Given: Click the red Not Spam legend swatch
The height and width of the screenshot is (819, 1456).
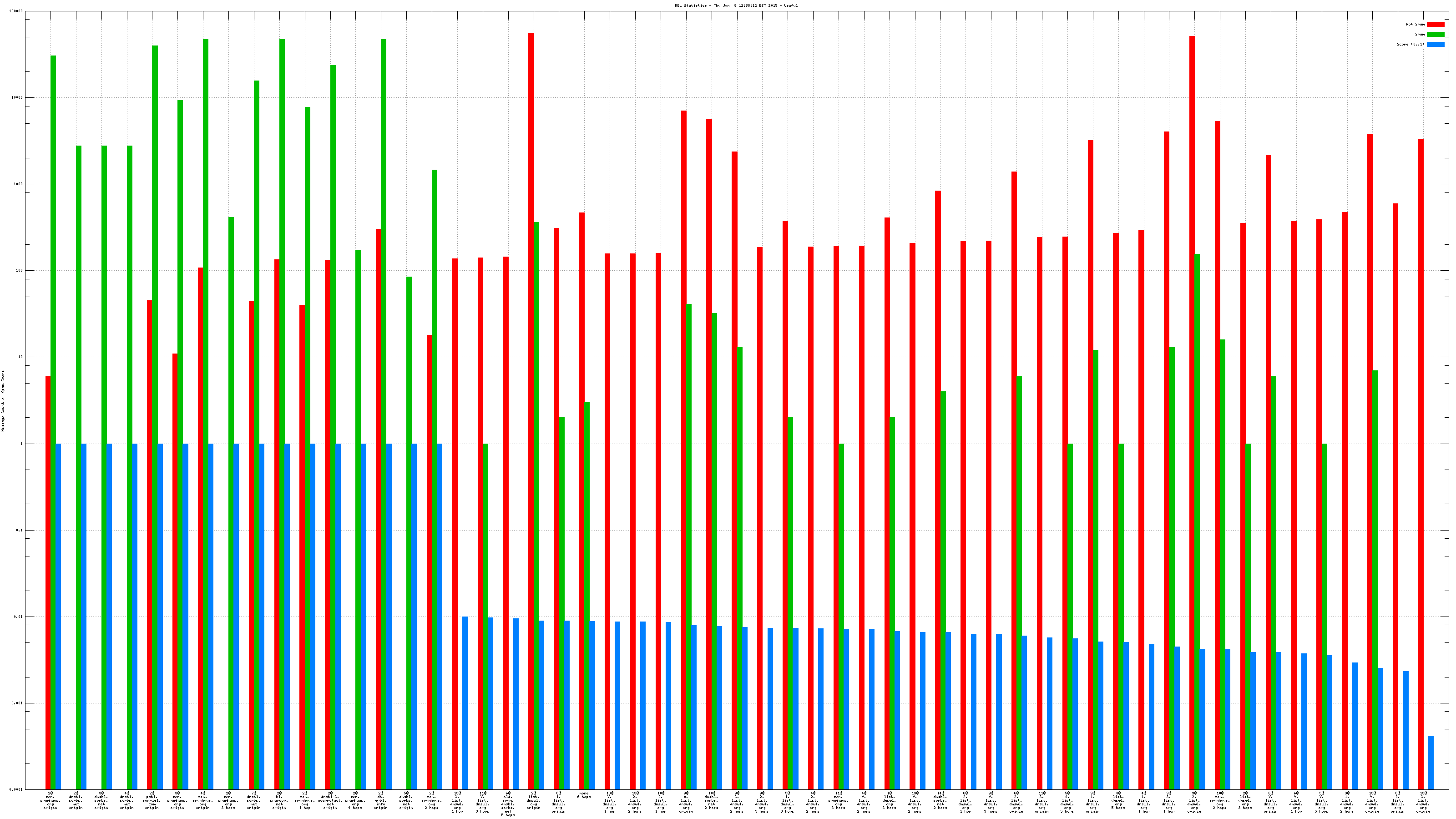Looking at the screenshot, I should [x=1435, y=24].
